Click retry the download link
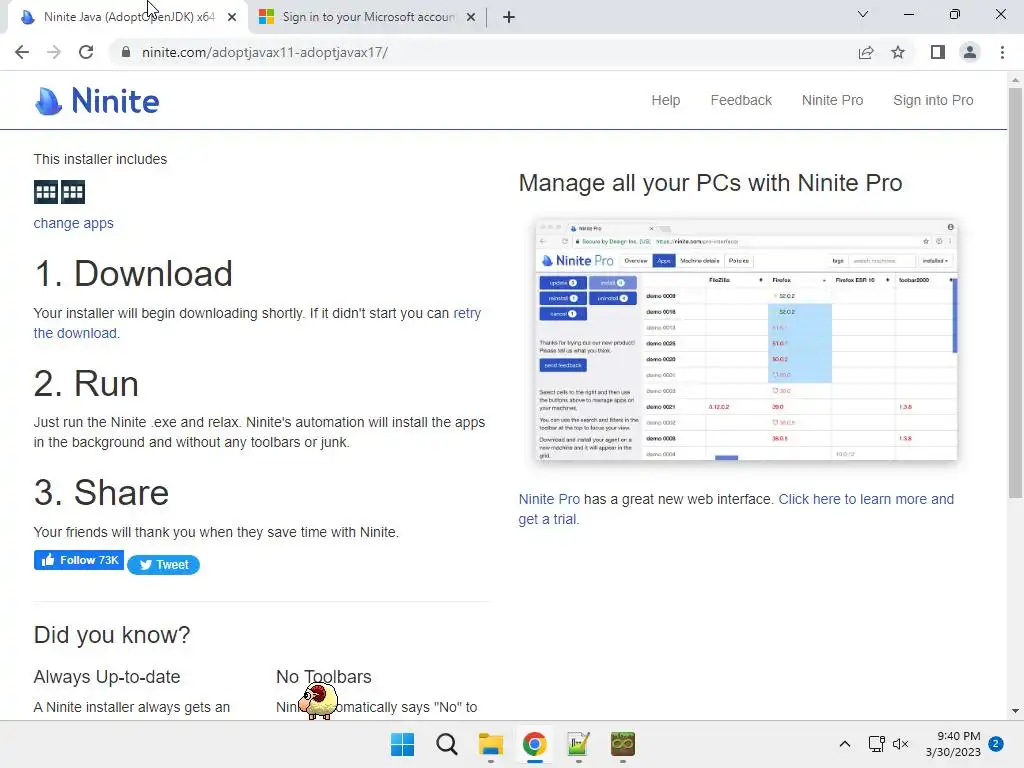The height and width of the screenshot is (768, 1024). click(467, 313)
